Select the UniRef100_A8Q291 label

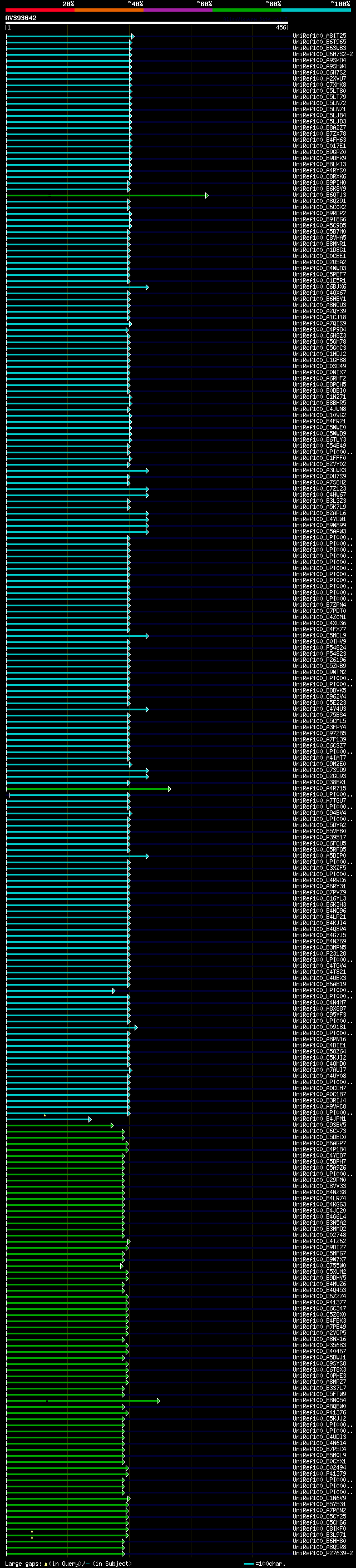319,201
